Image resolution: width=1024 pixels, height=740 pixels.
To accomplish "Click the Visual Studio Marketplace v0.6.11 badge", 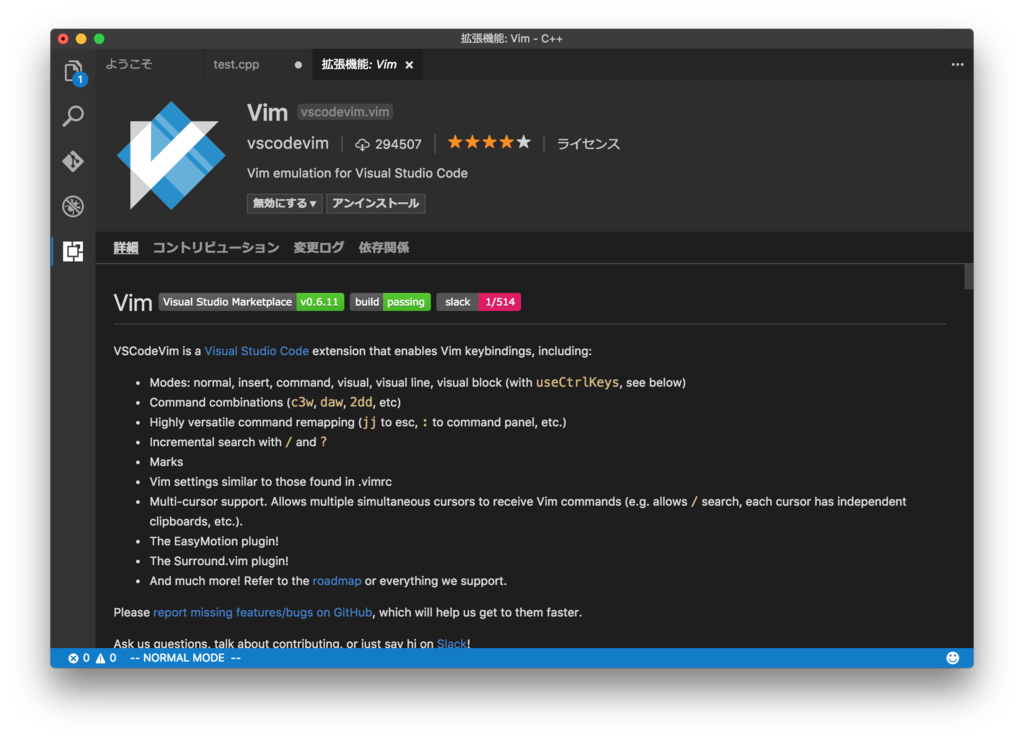I will 251,302.
